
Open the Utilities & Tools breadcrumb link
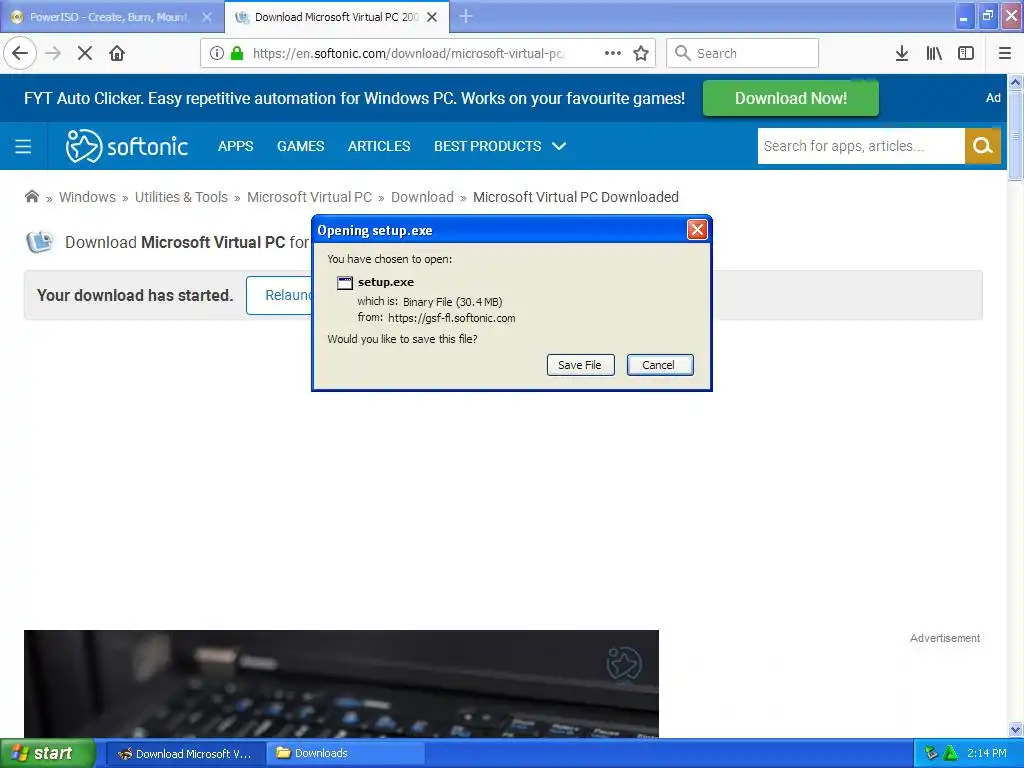point(181,197)
